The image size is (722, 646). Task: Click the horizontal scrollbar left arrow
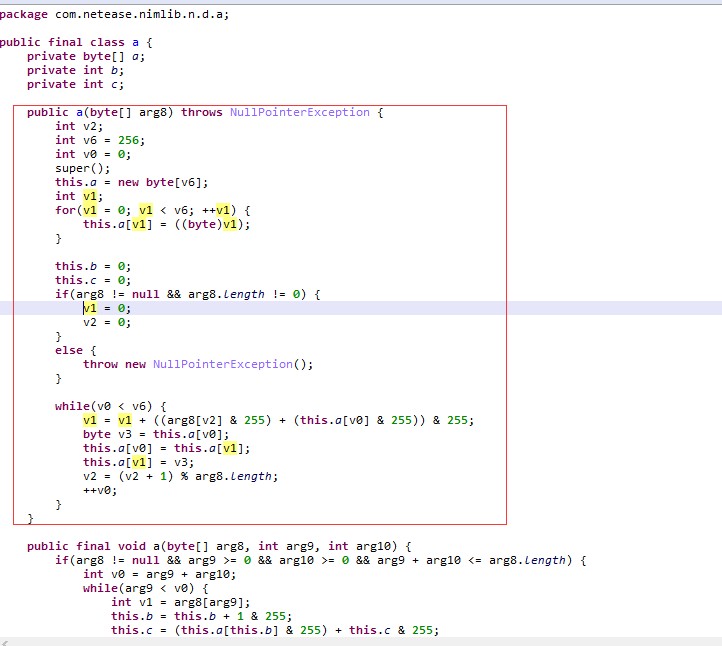pos(5,642)
